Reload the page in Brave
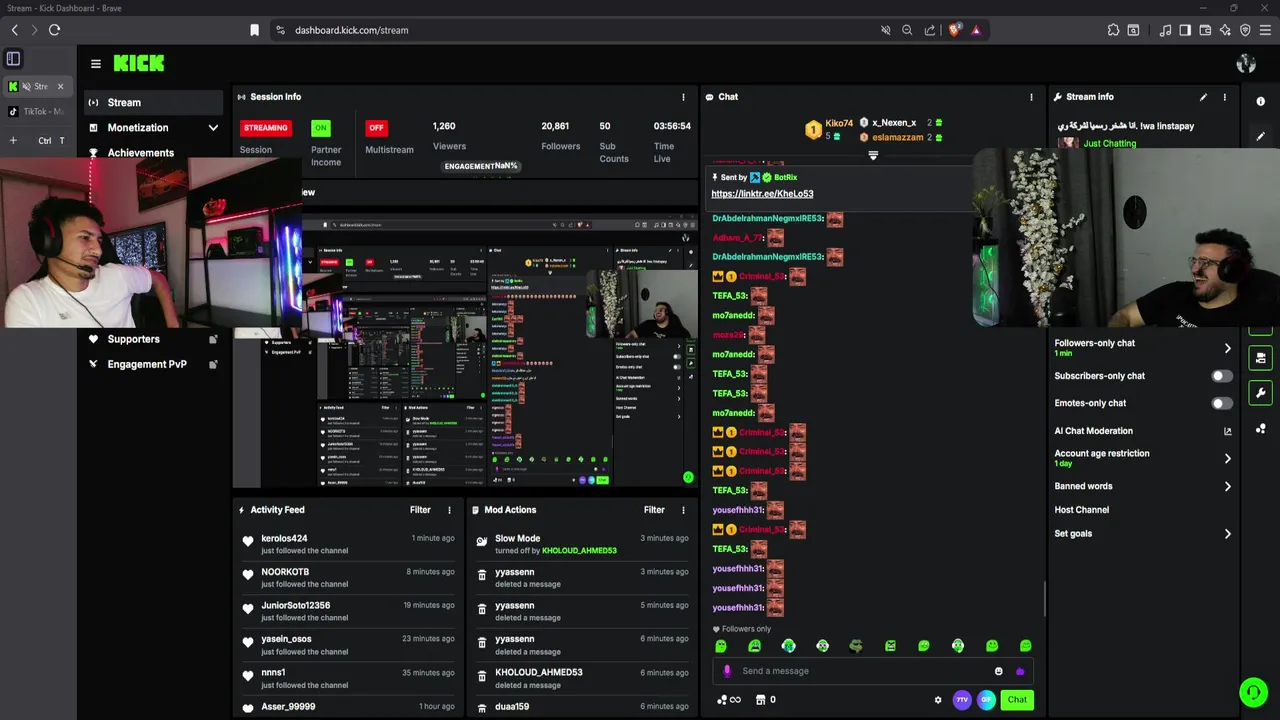The width and height of the screenshot is (1280, 720). click(x=55, y=30)
